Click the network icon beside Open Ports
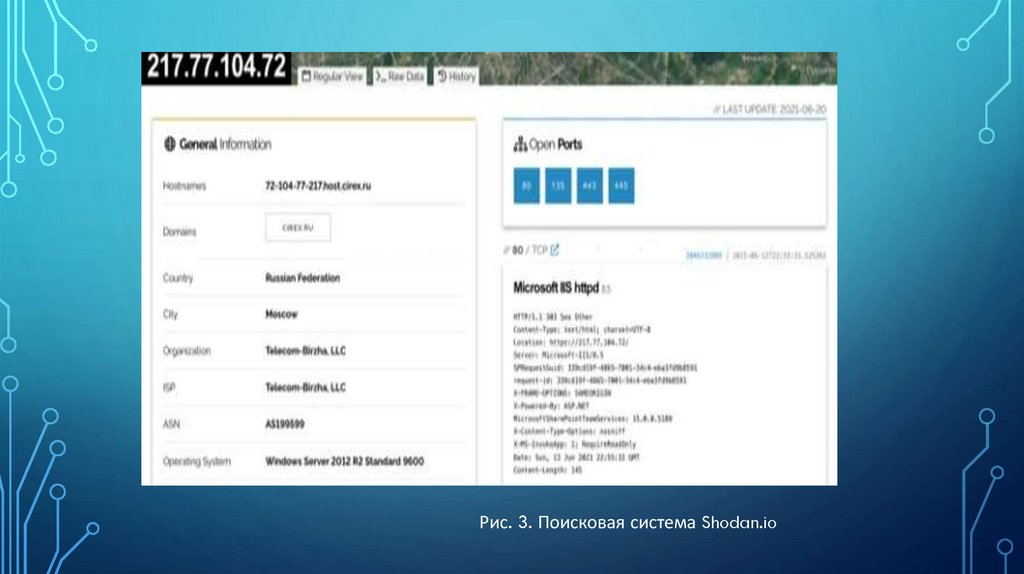1024x574 pixels. (x=520, y=144)
